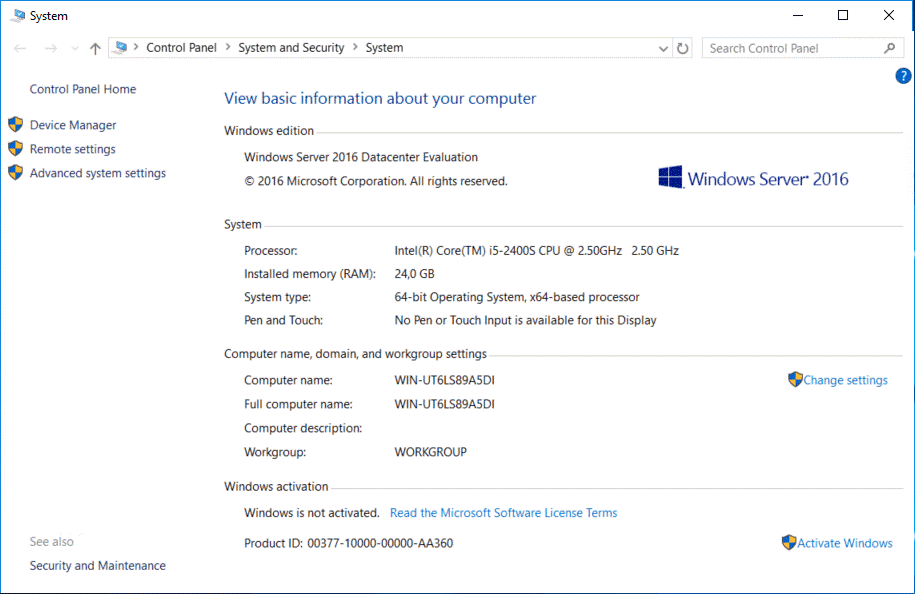Go up one level with up arrow
Screen dimensions: 915x594
click(95, 48)
